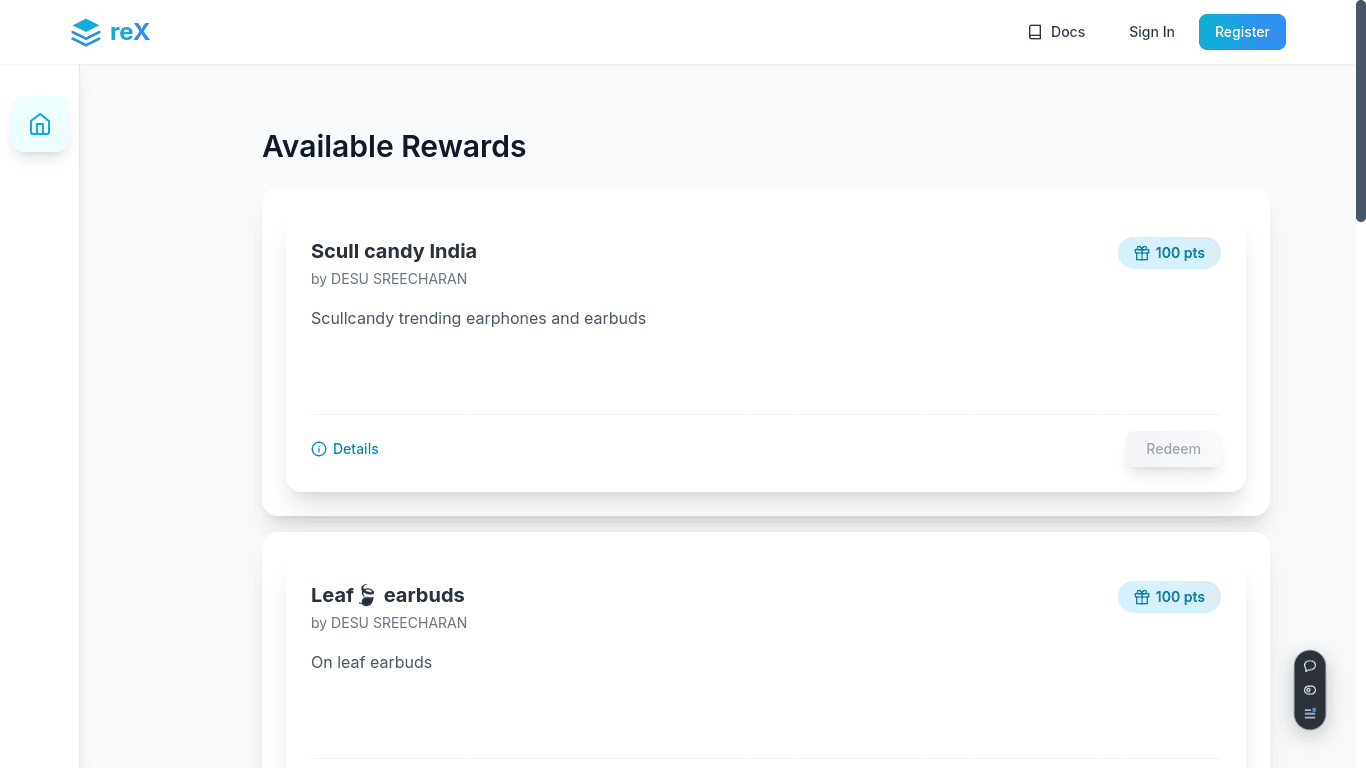This screenshot has height=768, width=1366.
Task: Select the Leaf earbuds reward title
Action: 388,595
